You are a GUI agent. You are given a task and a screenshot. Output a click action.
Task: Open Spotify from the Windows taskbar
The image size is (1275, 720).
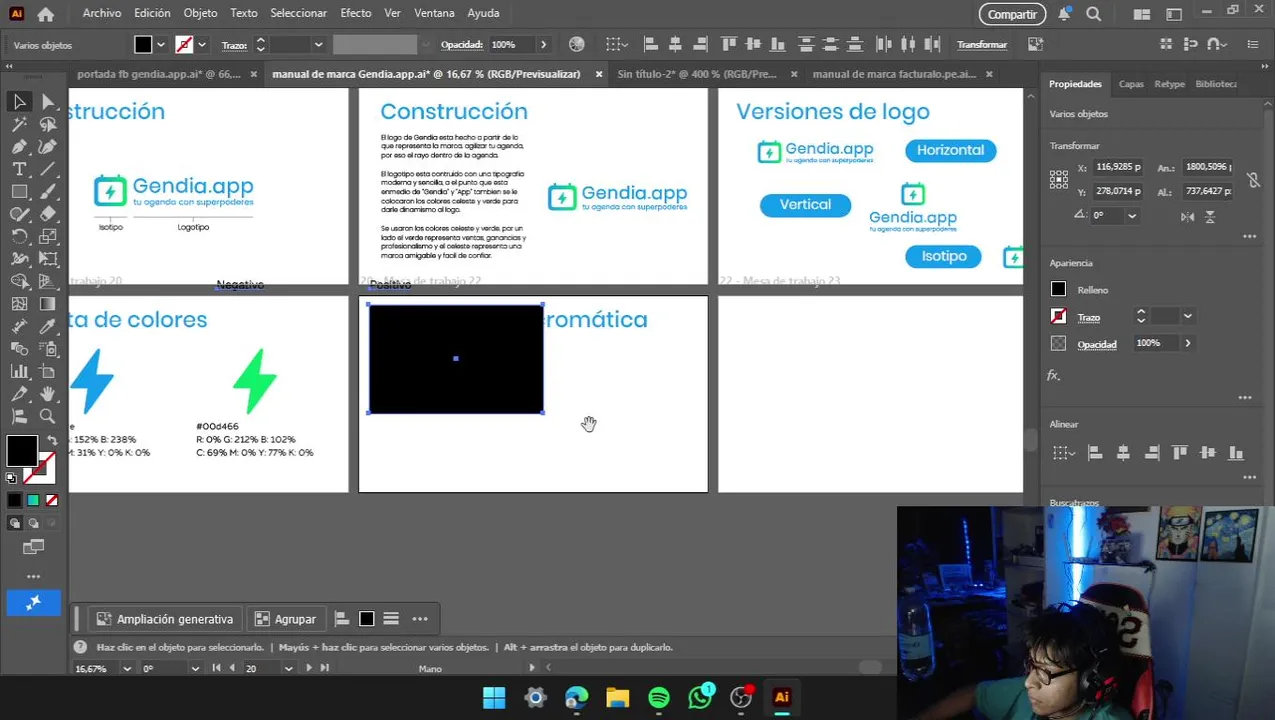coord(659,698)
